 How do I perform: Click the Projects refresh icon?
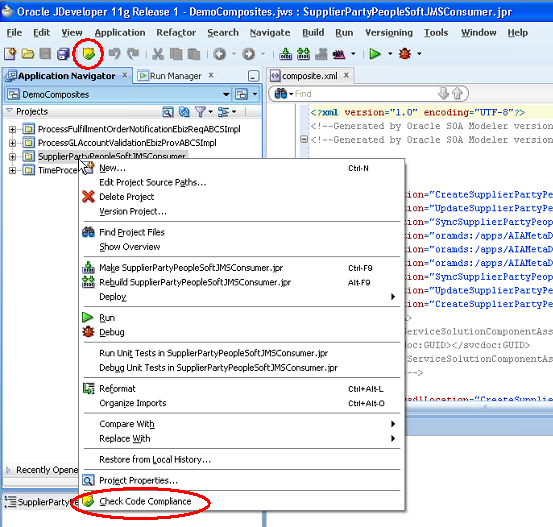tap(184, 112)
